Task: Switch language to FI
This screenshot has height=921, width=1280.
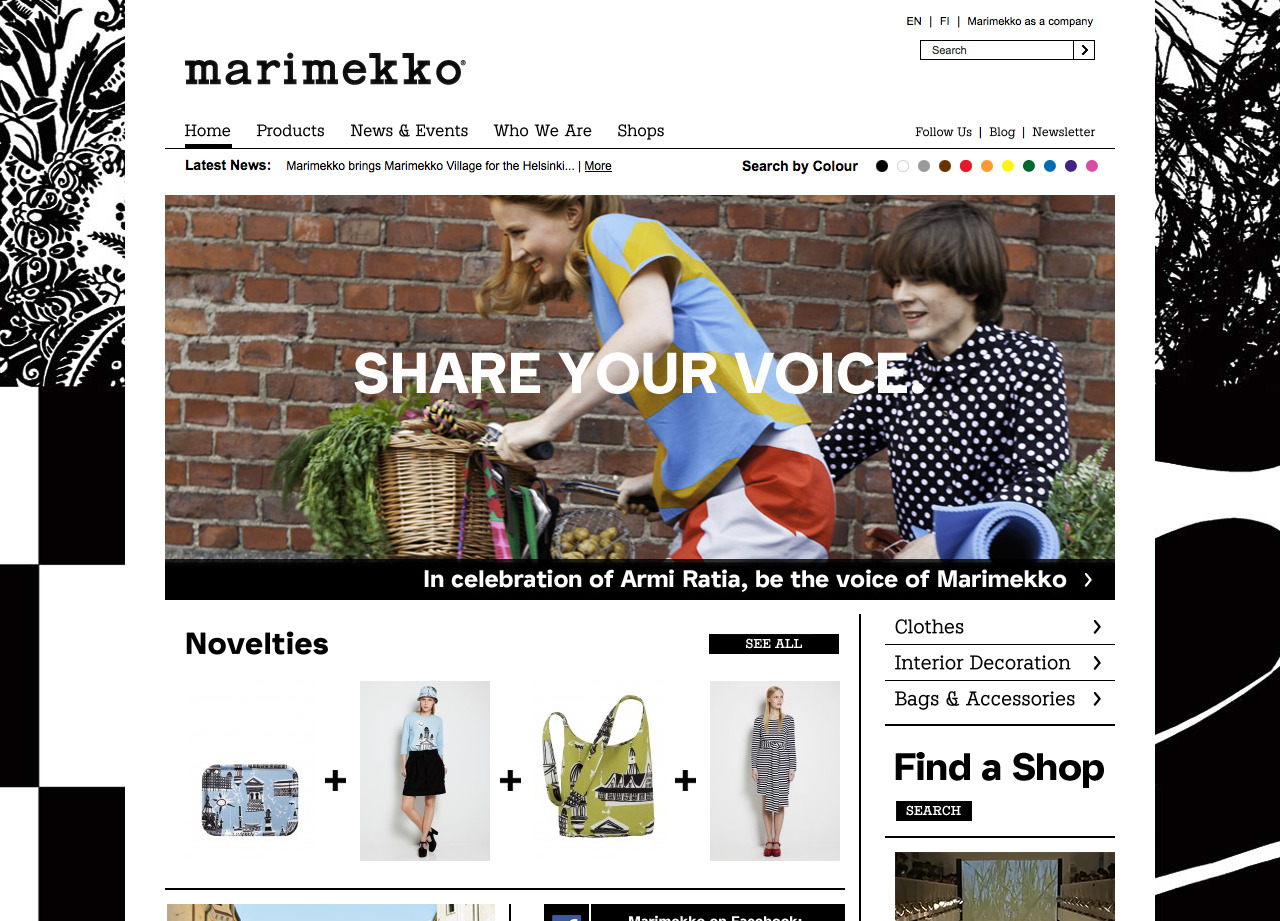Action: tap(945, 21)
